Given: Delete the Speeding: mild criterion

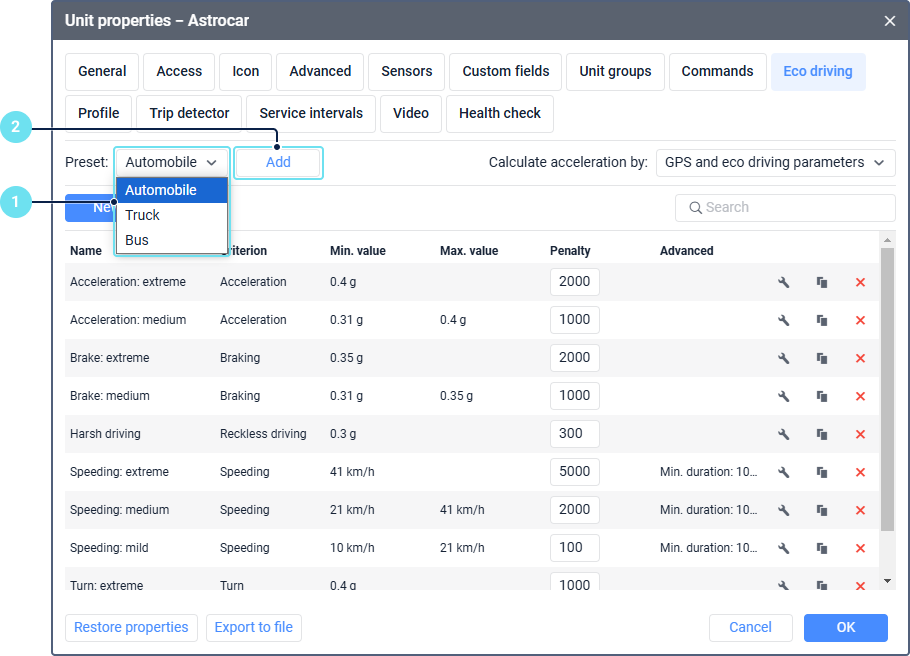Looking at the screenshot, I should 860,548.
